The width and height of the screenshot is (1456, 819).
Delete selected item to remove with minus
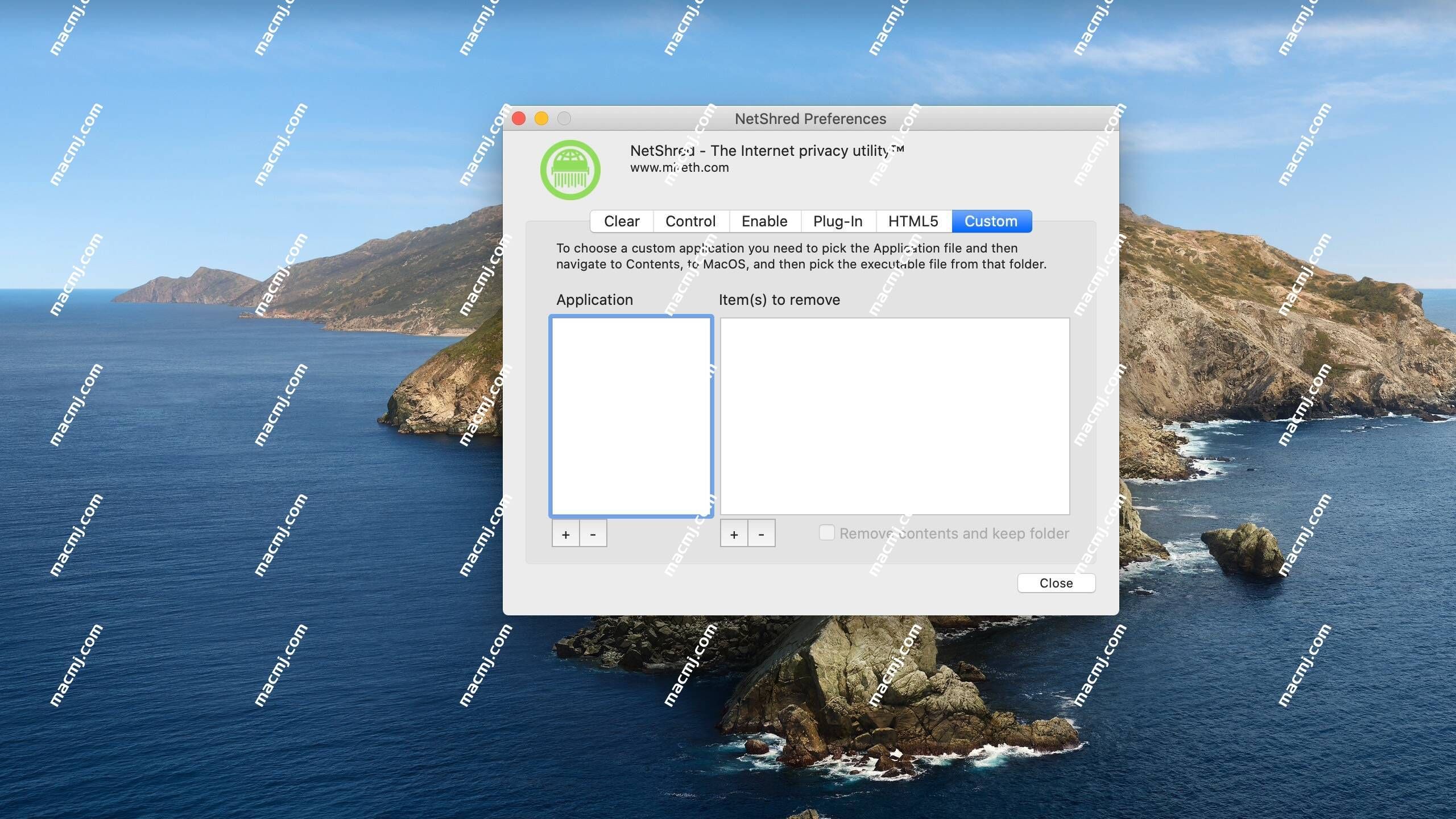tap(762, 533)
